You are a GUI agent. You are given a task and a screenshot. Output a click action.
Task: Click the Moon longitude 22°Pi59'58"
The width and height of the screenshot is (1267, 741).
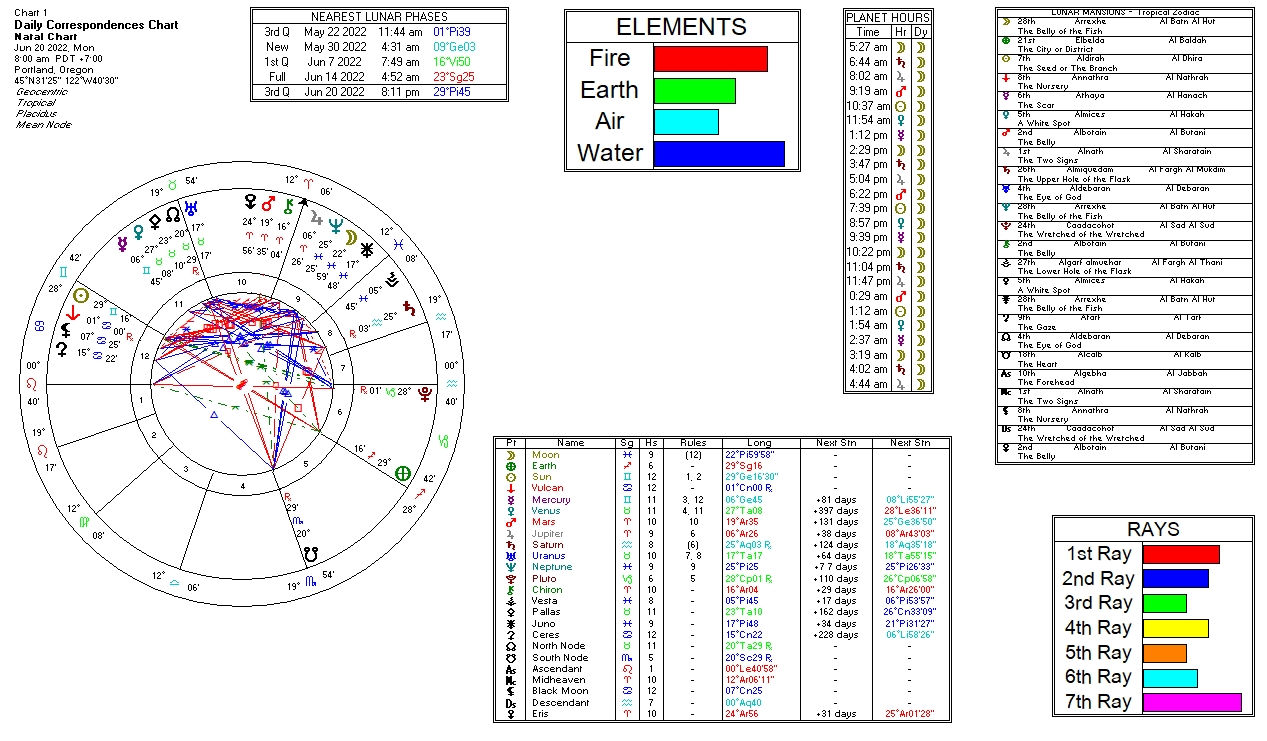(761, 455)
